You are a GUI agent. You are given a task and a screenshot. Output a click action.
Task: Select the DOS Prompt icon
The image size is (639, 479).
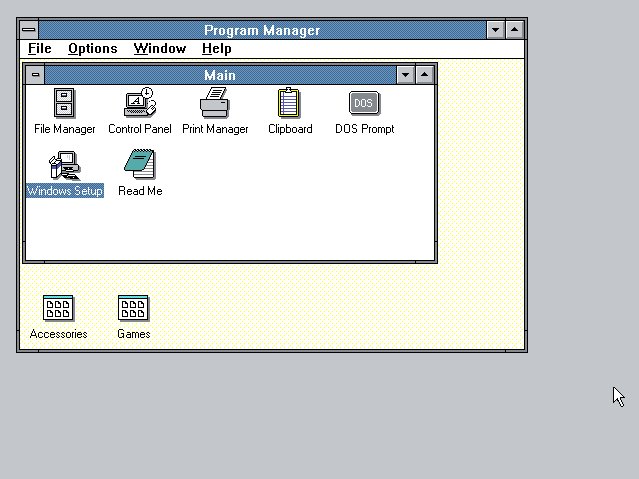(364, 103)
